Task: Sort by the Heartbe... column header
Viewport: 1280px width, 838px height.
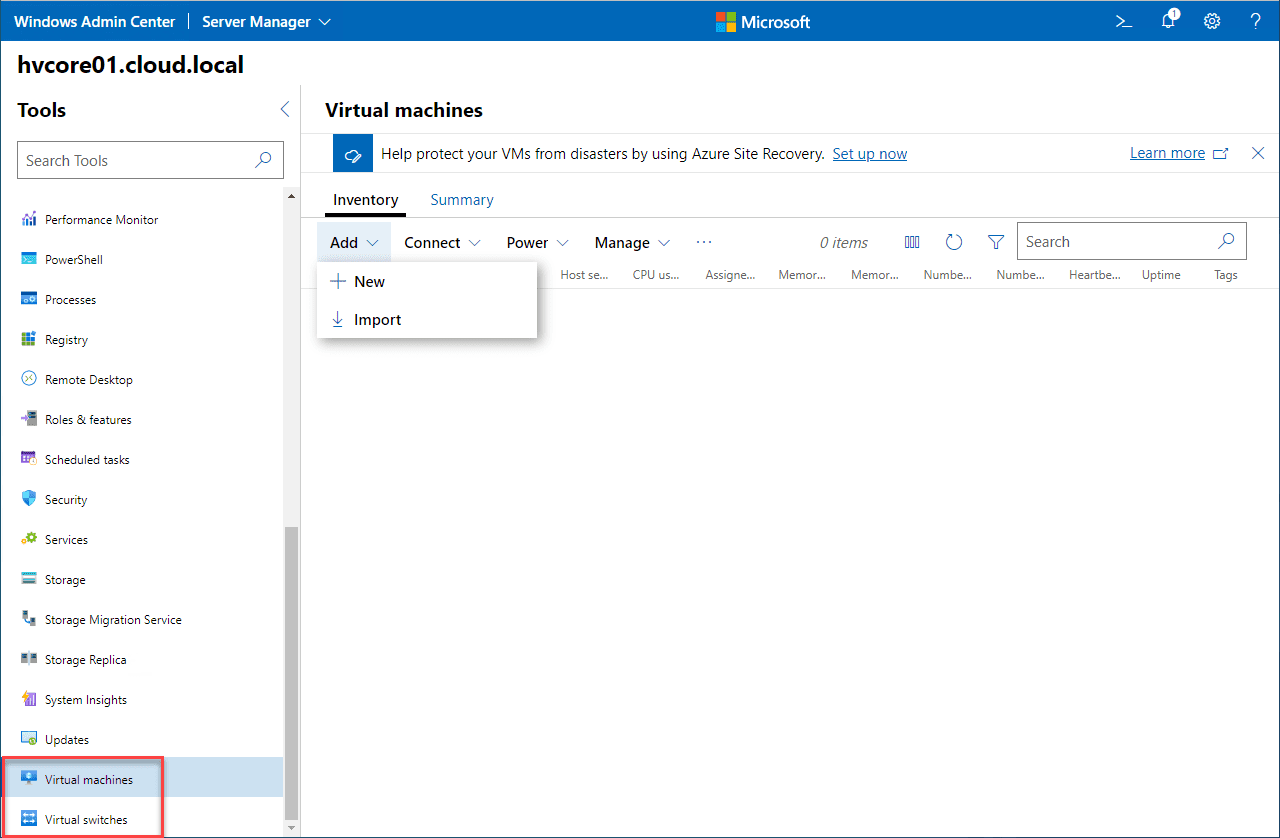Action: 1095,275
